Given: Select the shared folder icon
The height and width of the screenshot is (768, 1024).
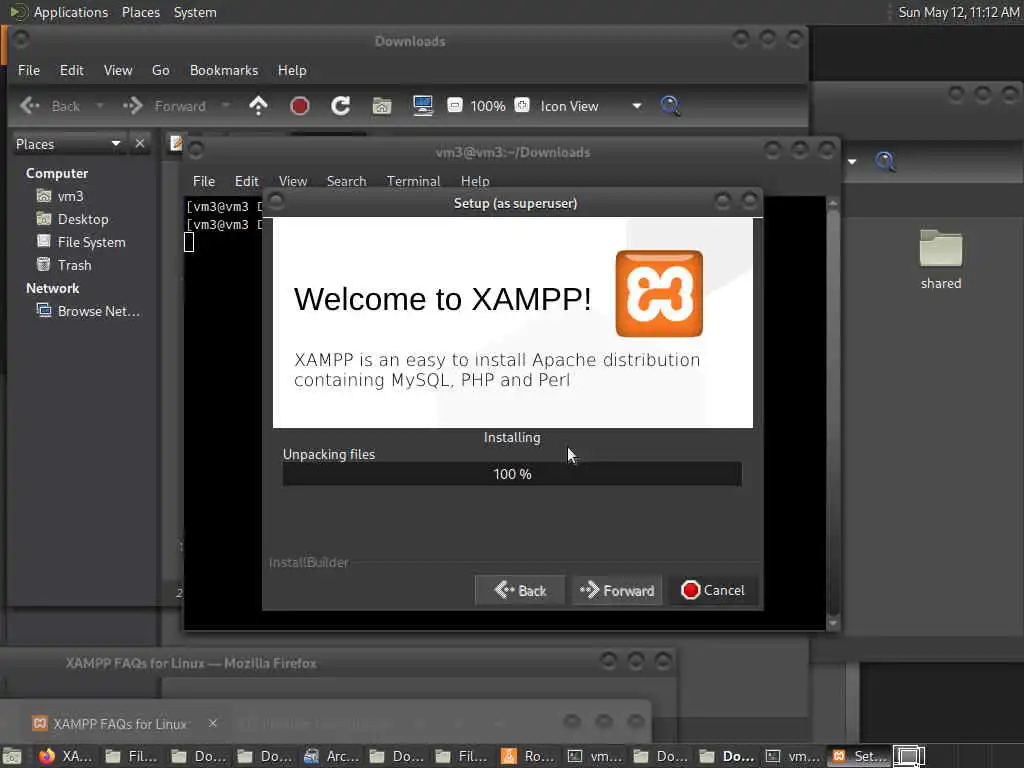Looking at the screenshot, I should coord(940,259).
